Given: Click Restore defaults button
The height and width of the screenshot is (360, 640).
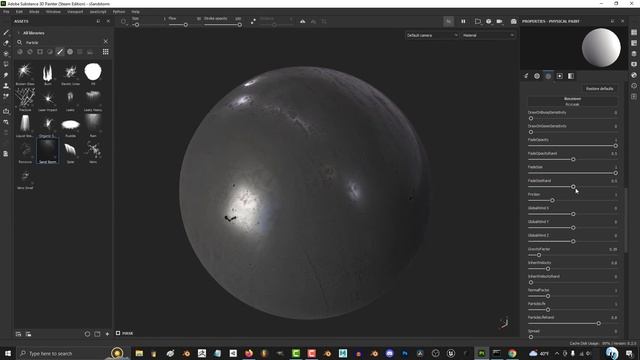Looking at the screenshot, I should click(599, 89).
